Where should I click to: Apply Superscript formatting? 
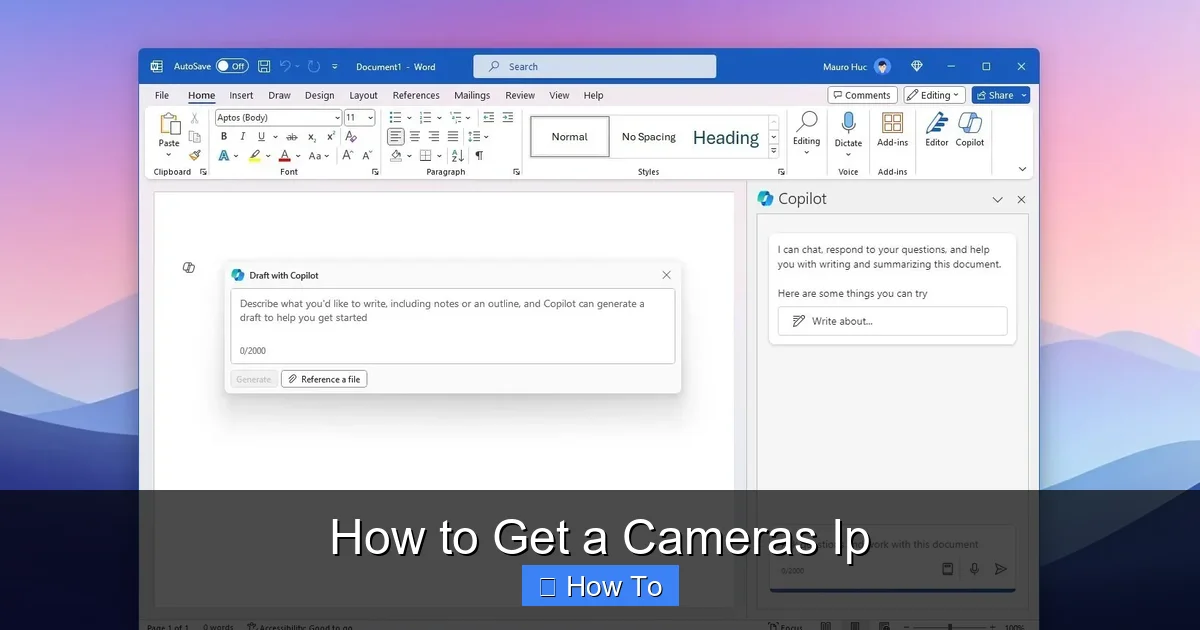click(x=330, y=137)
